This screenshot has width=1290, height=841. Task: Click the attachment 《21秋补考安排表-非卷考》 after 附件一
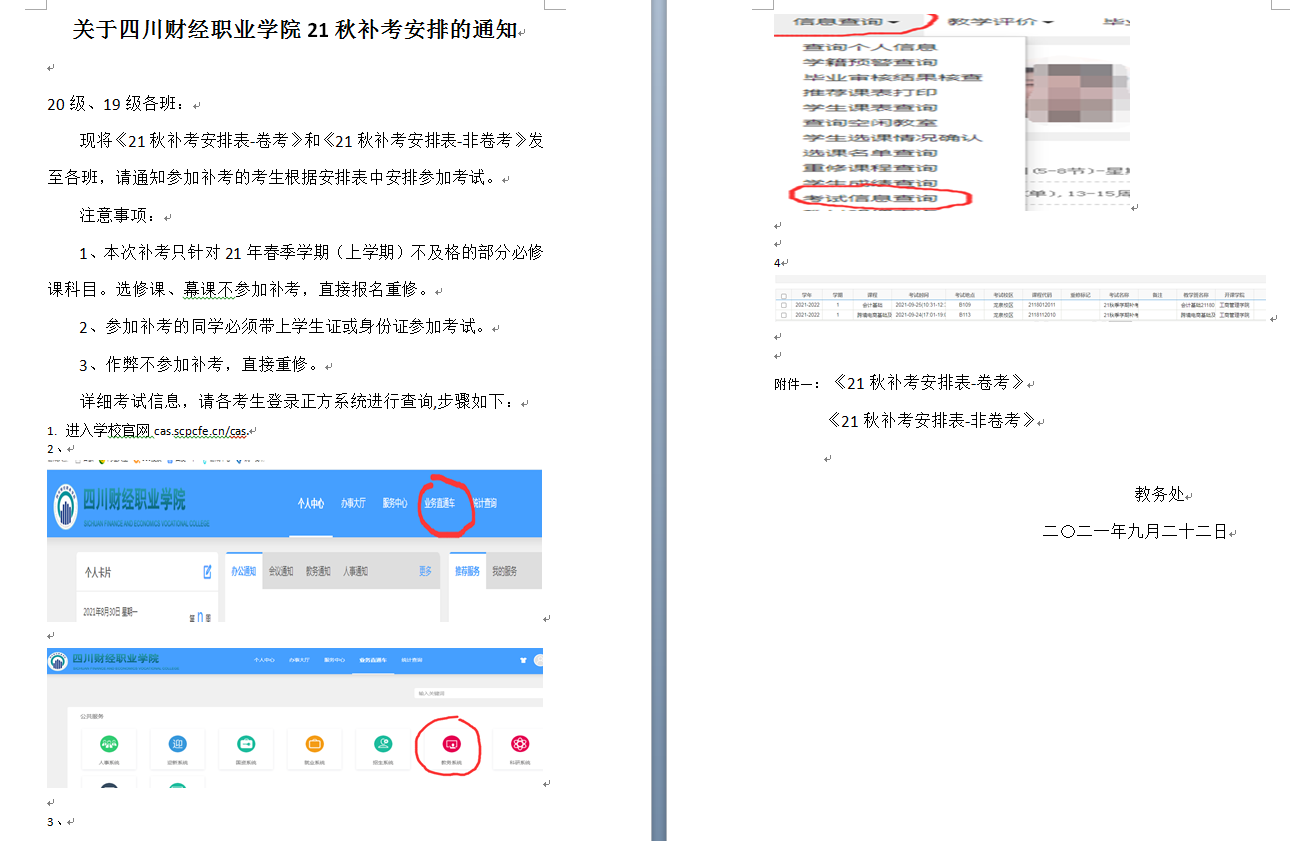point(930,421)
